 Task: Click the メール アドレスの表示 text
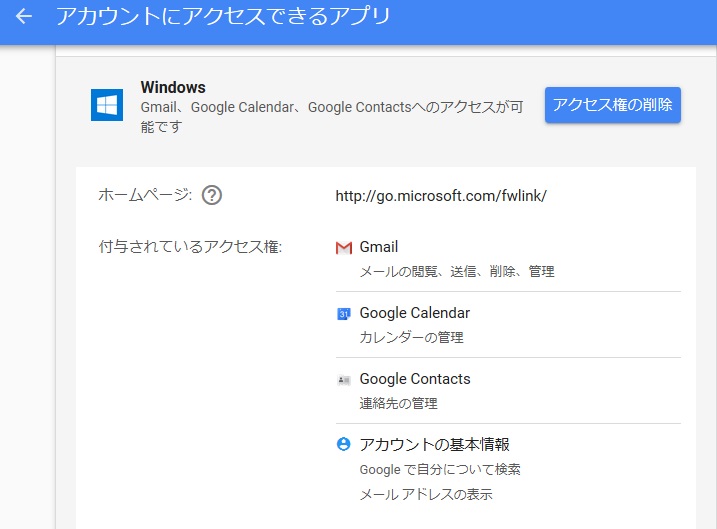[426, 494]
